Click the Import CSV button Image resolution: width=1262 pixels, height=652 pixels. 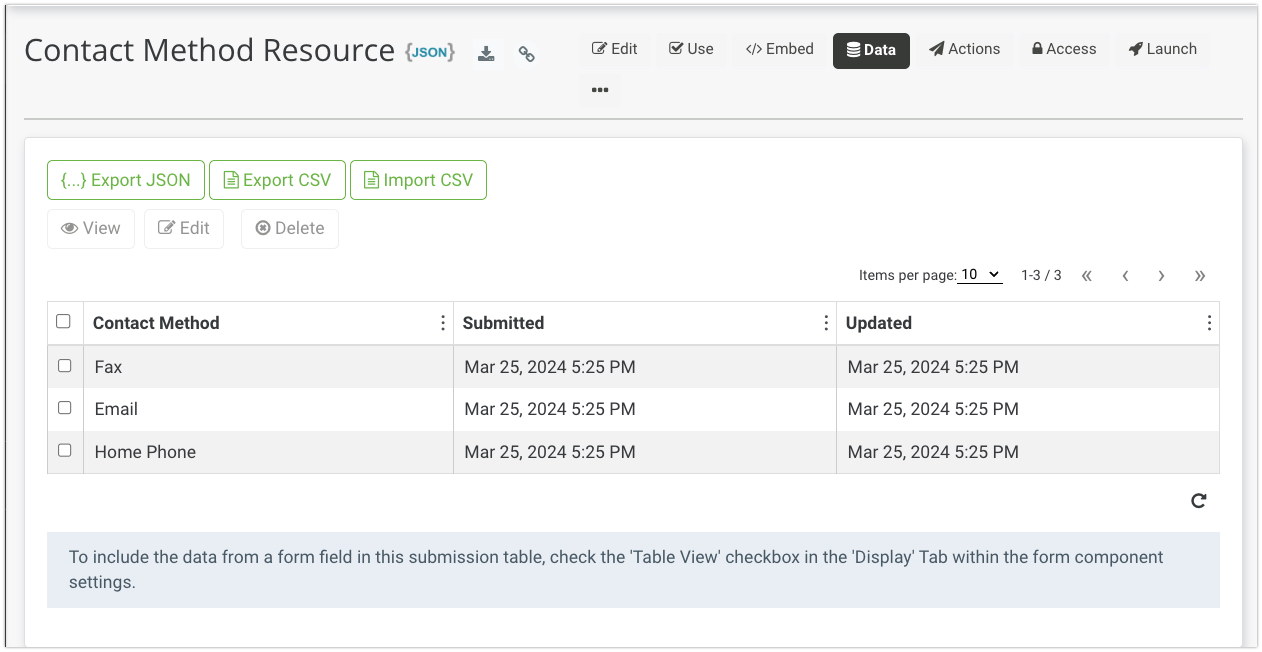[x=418, y=180]
